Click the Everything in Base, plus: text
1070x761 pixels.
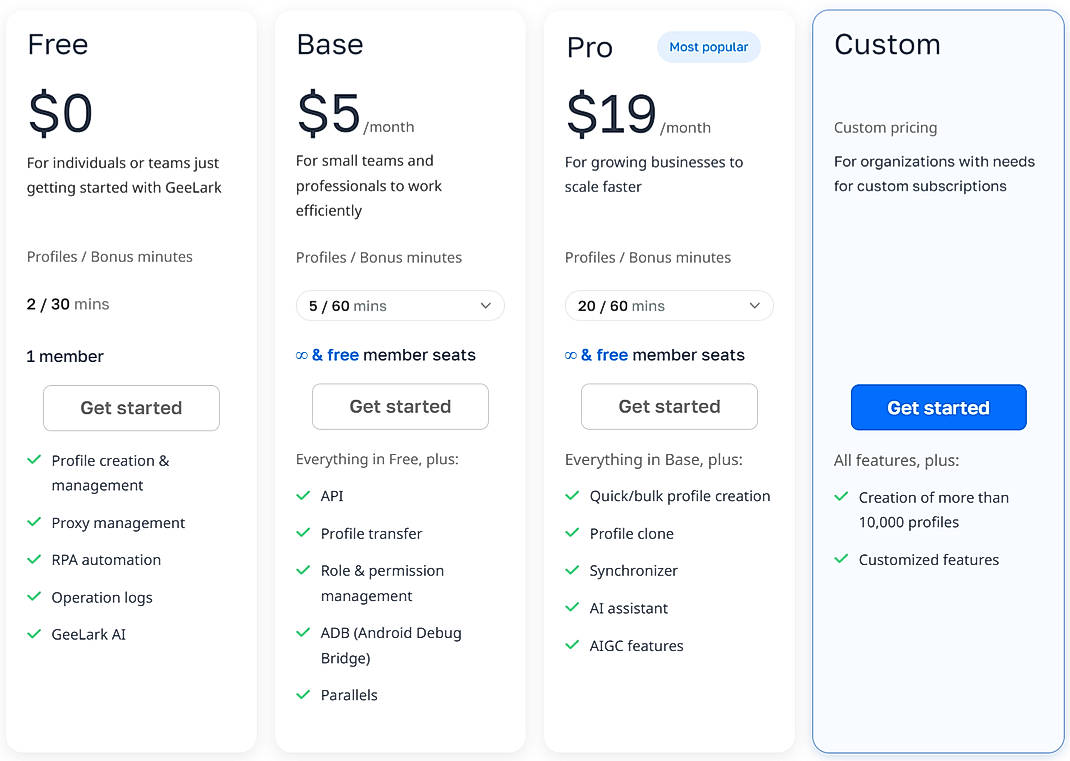(653, 460)
